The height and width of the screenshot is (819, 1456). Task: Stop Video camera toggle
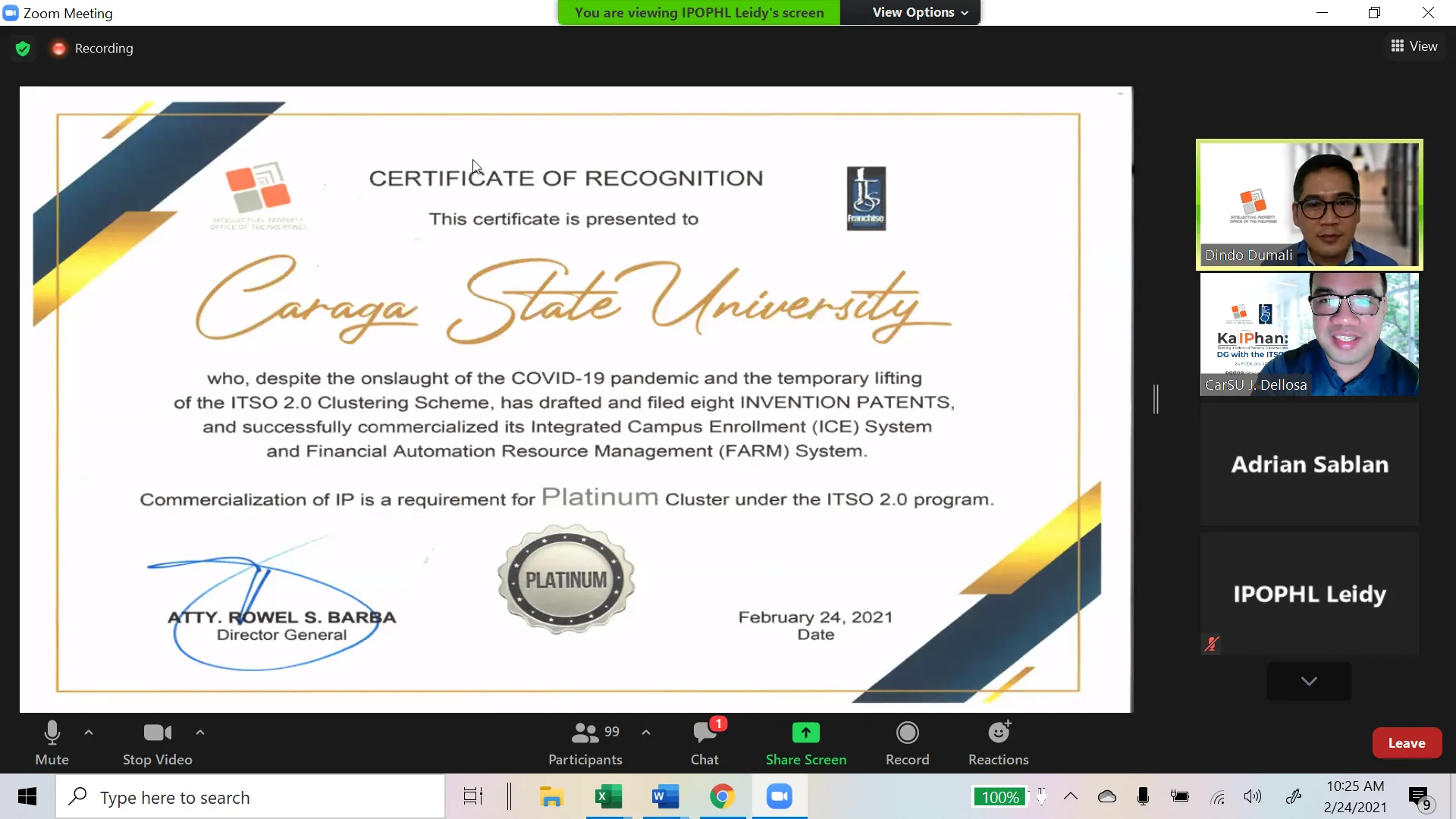[157, 733]
